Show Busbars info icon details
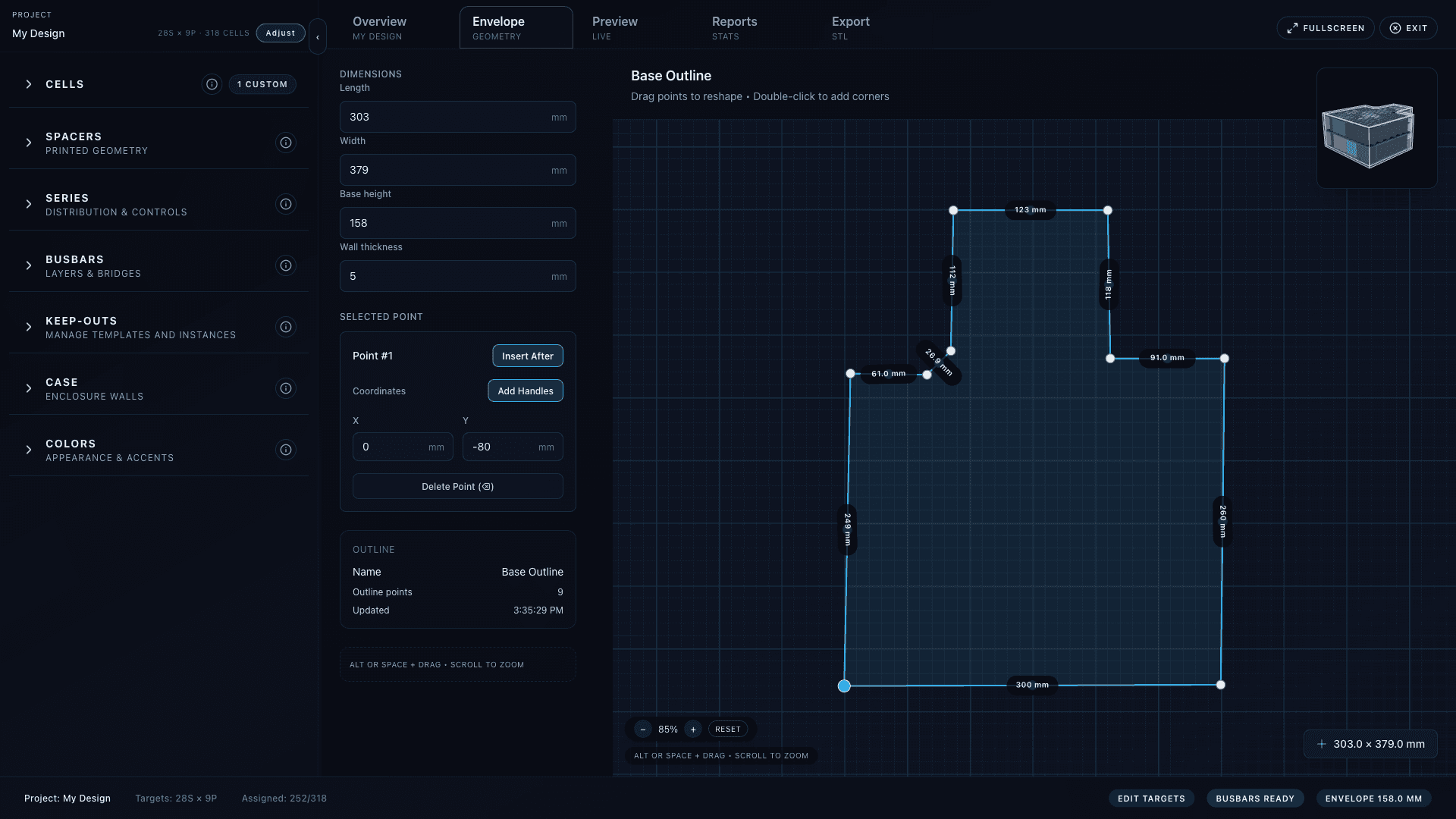This screenshot has height=819, width=1456. pyautogui.click(x=286, y=265)
